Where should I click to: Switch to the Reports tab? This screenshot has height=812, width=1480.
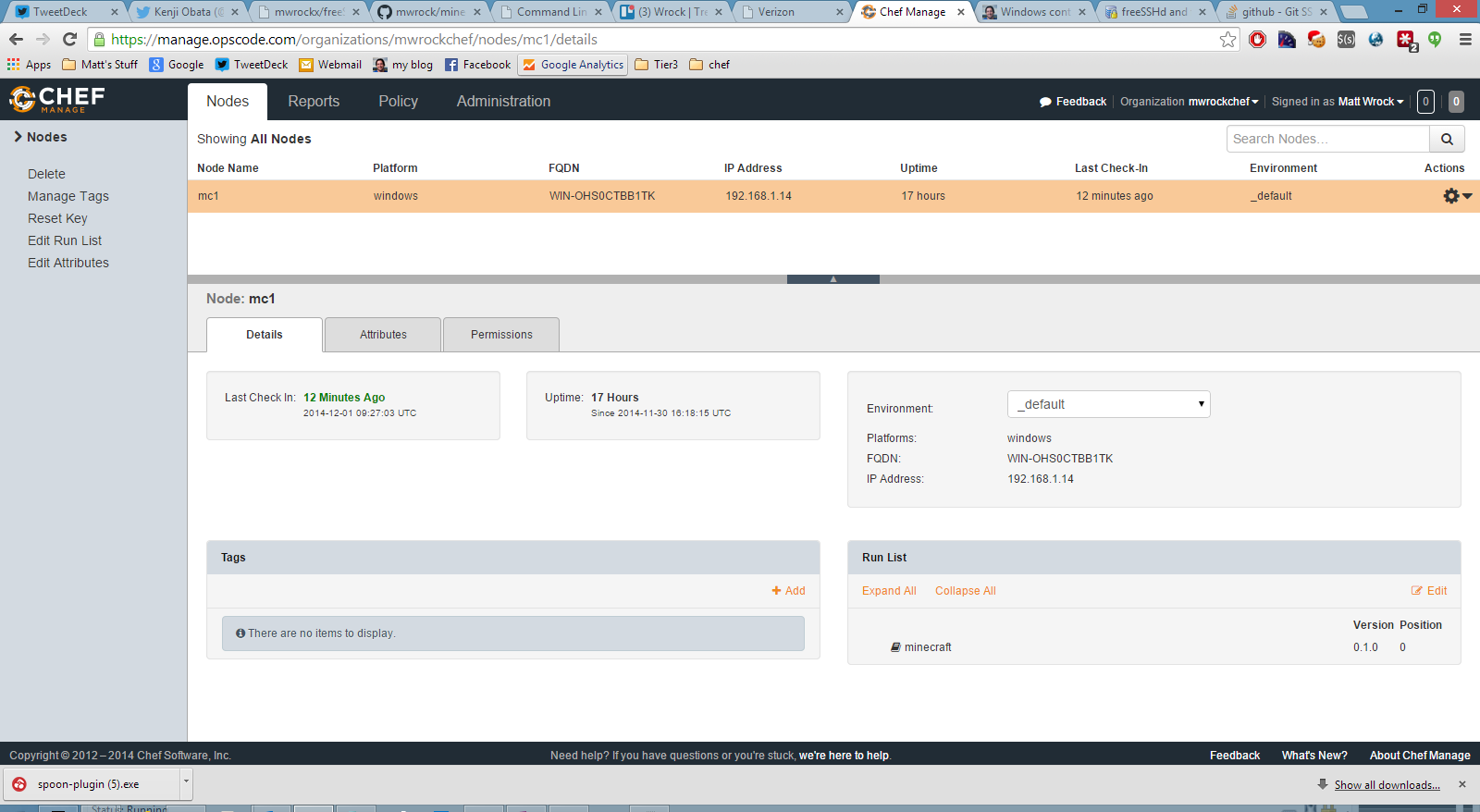314,102
